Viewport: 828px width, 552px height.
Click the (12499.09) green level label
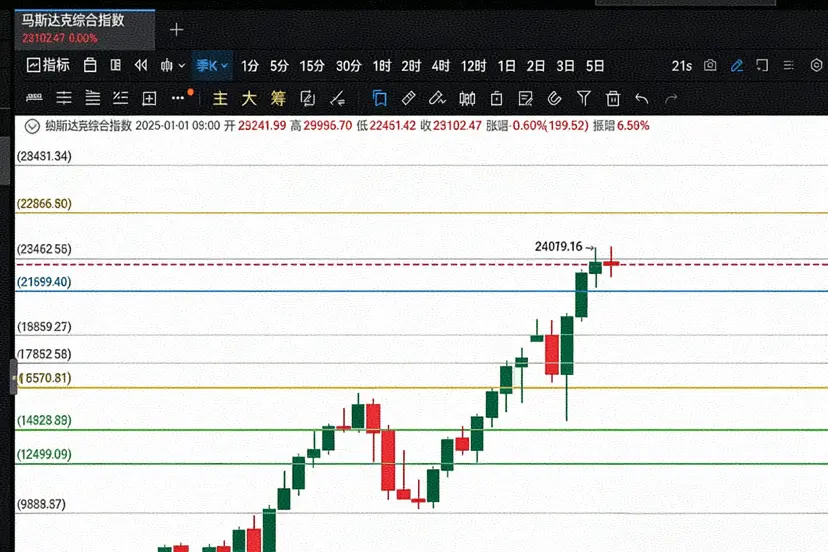[x=44, y=454]
